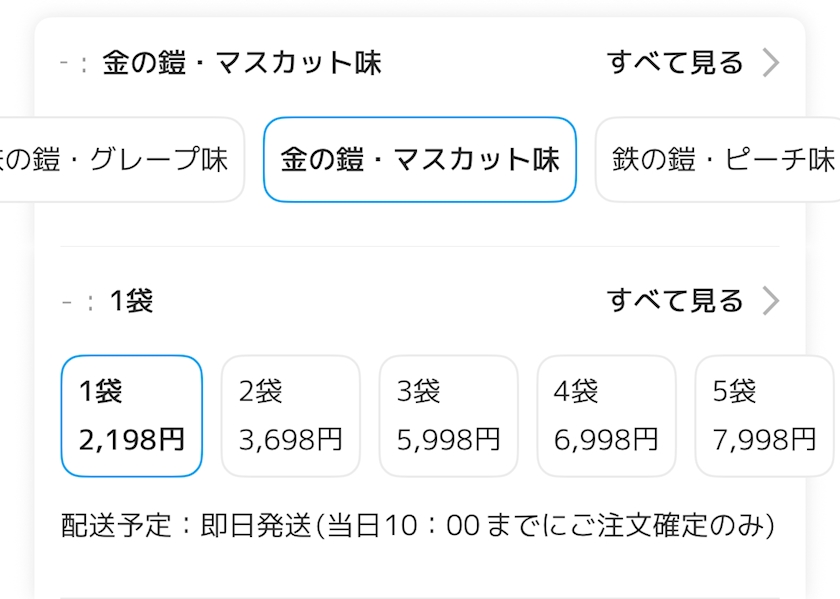The height and width of the screenshot is (599, 840).
Task: Click the 6,998円 price text
Action: [x=606, y=439]
